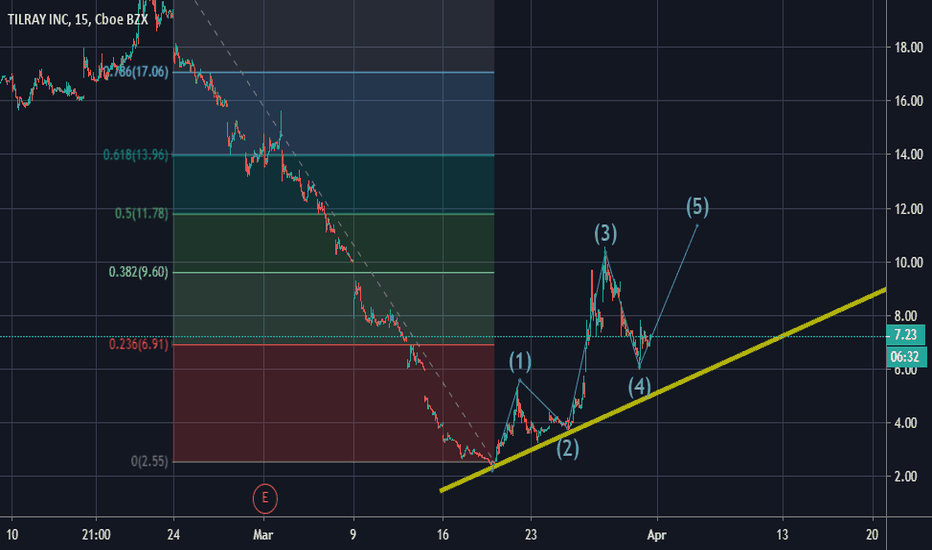Click the current price tag 7.23
The width and height of the screenshot is (932, 550).
click(905, 335)
